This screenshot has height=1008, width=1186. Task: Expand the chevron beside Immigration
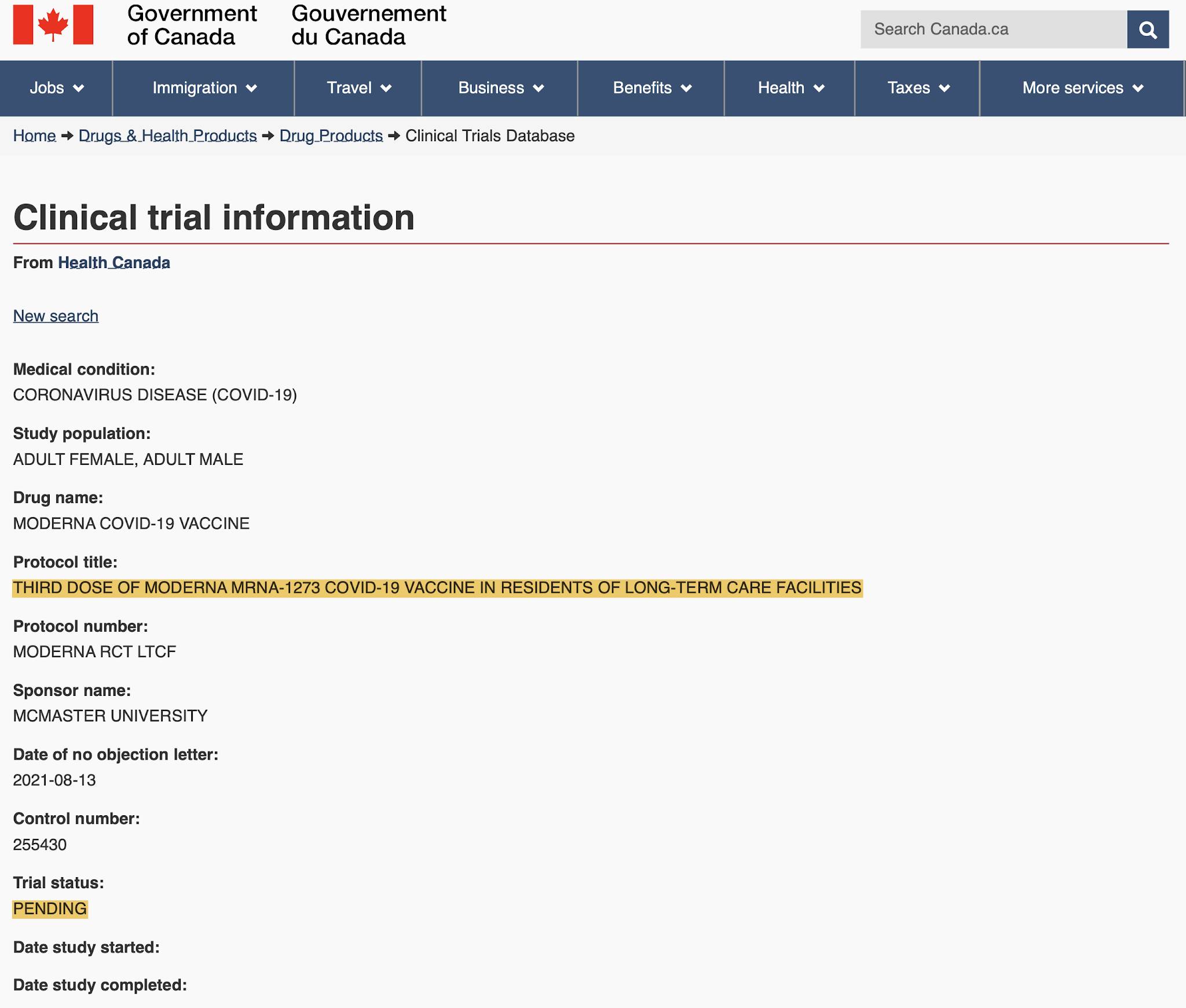tap(251, 89)
